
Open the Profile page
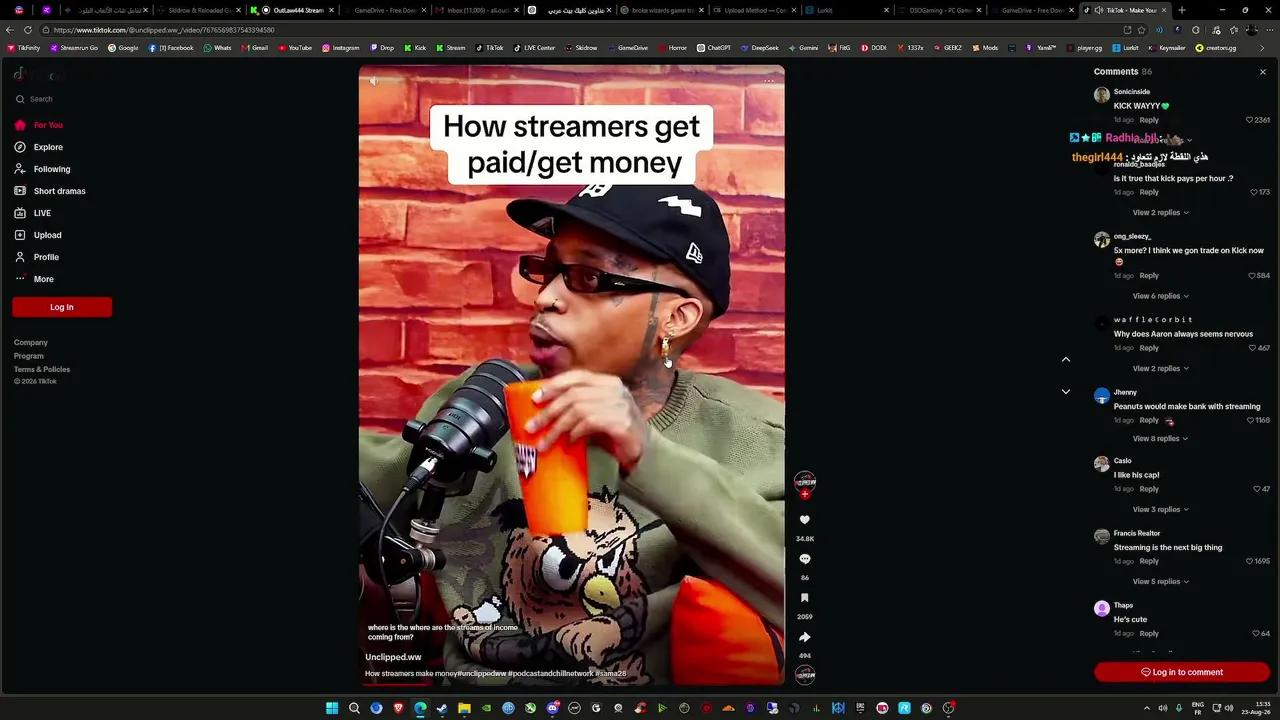pos(37,257)
